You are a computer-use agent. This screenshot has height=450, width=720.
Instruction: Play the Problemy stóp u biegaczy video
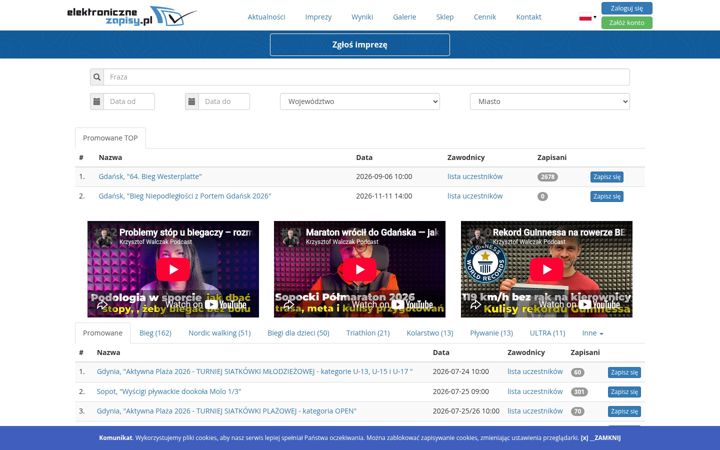(x=173, y=269)
